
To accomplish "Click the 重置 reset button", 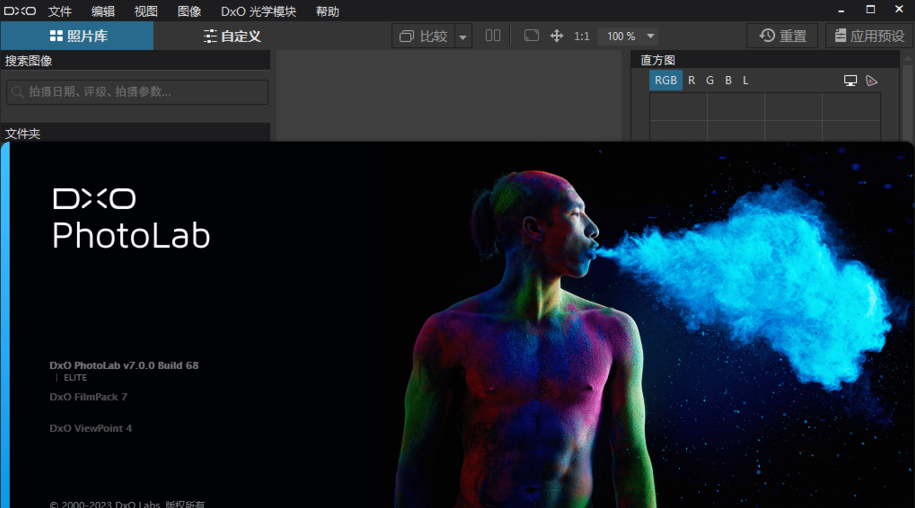I will [783, 36].
